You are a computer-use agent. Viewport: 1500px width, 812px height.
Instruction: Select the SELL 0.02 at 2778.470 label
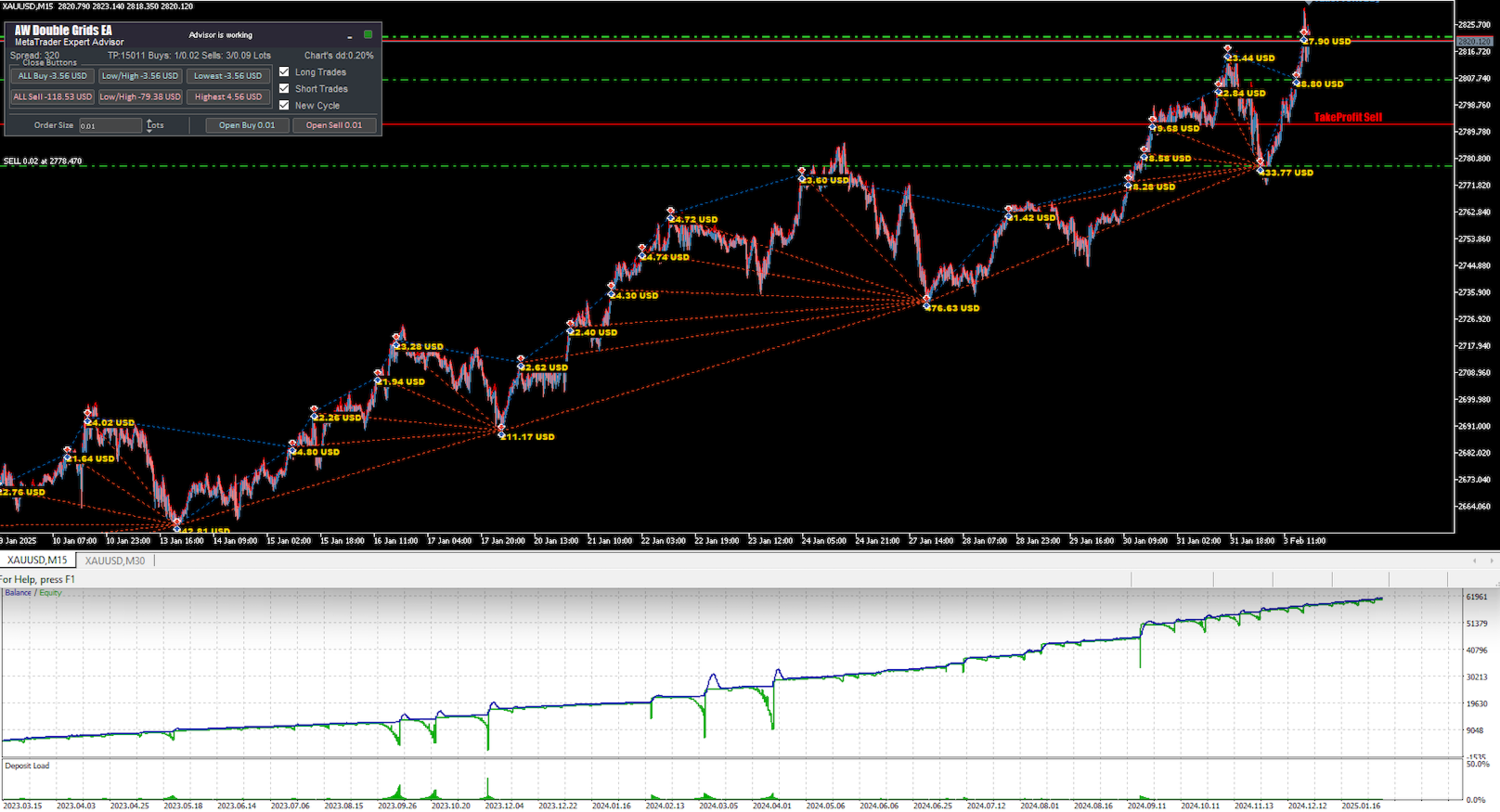tap(43, 161)
